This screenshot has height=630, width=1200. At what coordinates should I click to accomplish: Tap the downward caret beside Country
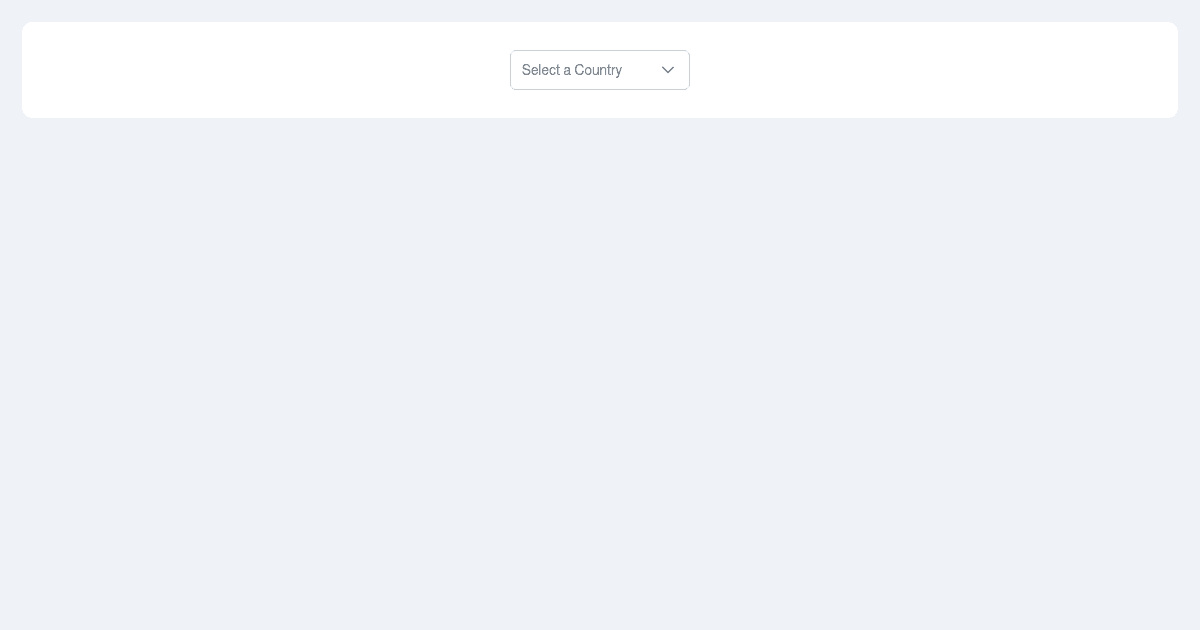[x=668, y=70]
